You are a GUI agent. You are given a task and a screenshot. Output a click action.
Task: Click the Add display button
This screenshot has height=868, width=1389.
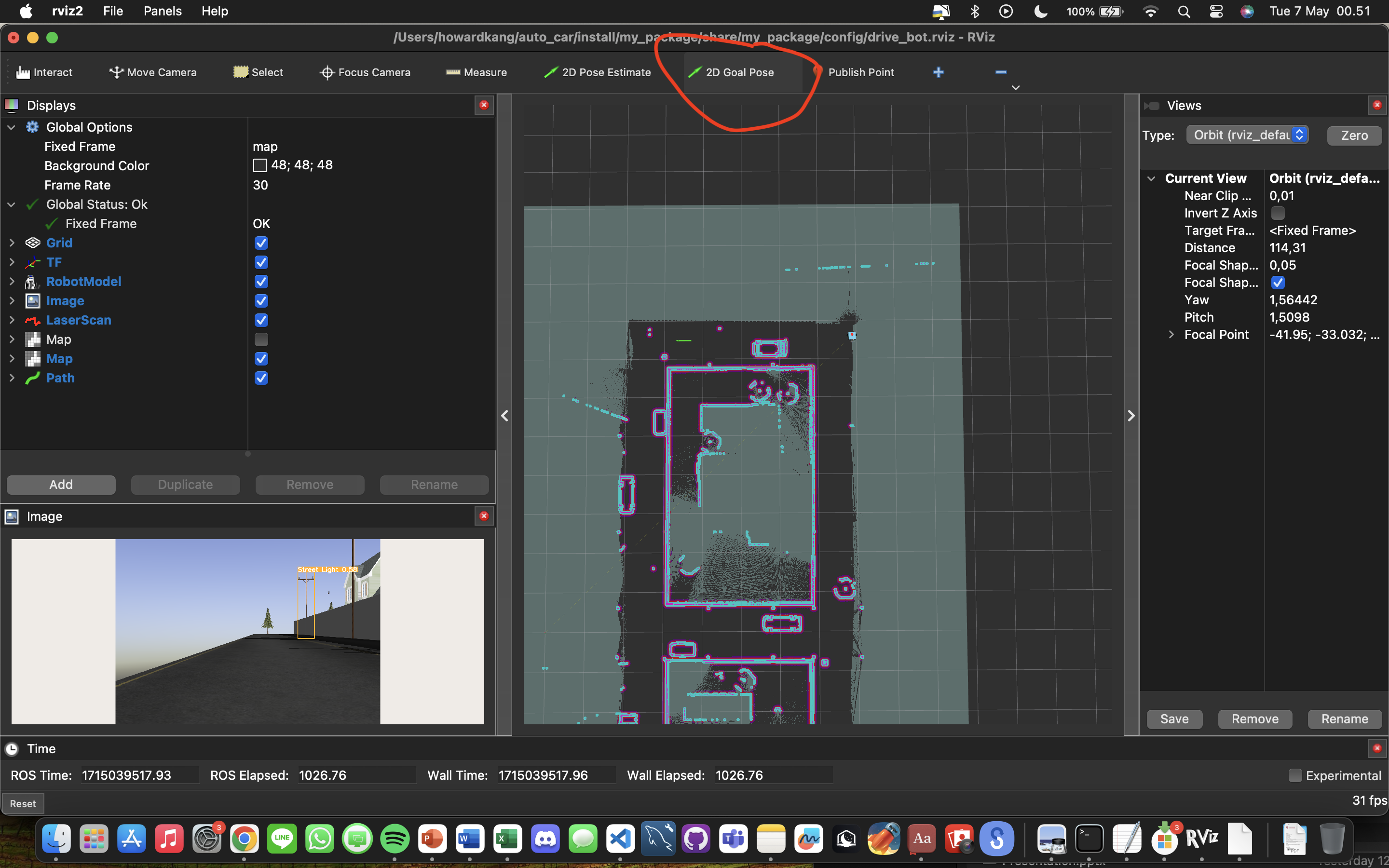tap(61, 485)
